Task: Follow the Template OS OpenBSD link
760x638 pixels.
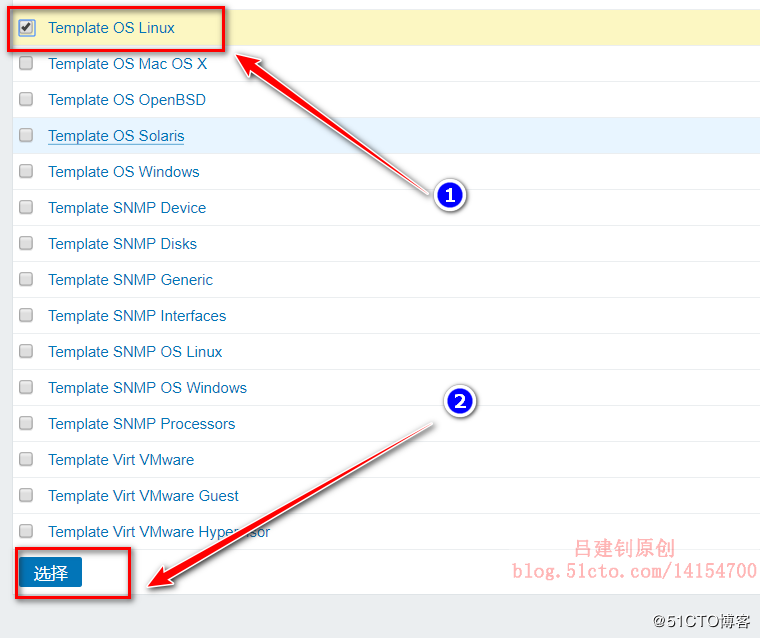Action: [127, 99]
